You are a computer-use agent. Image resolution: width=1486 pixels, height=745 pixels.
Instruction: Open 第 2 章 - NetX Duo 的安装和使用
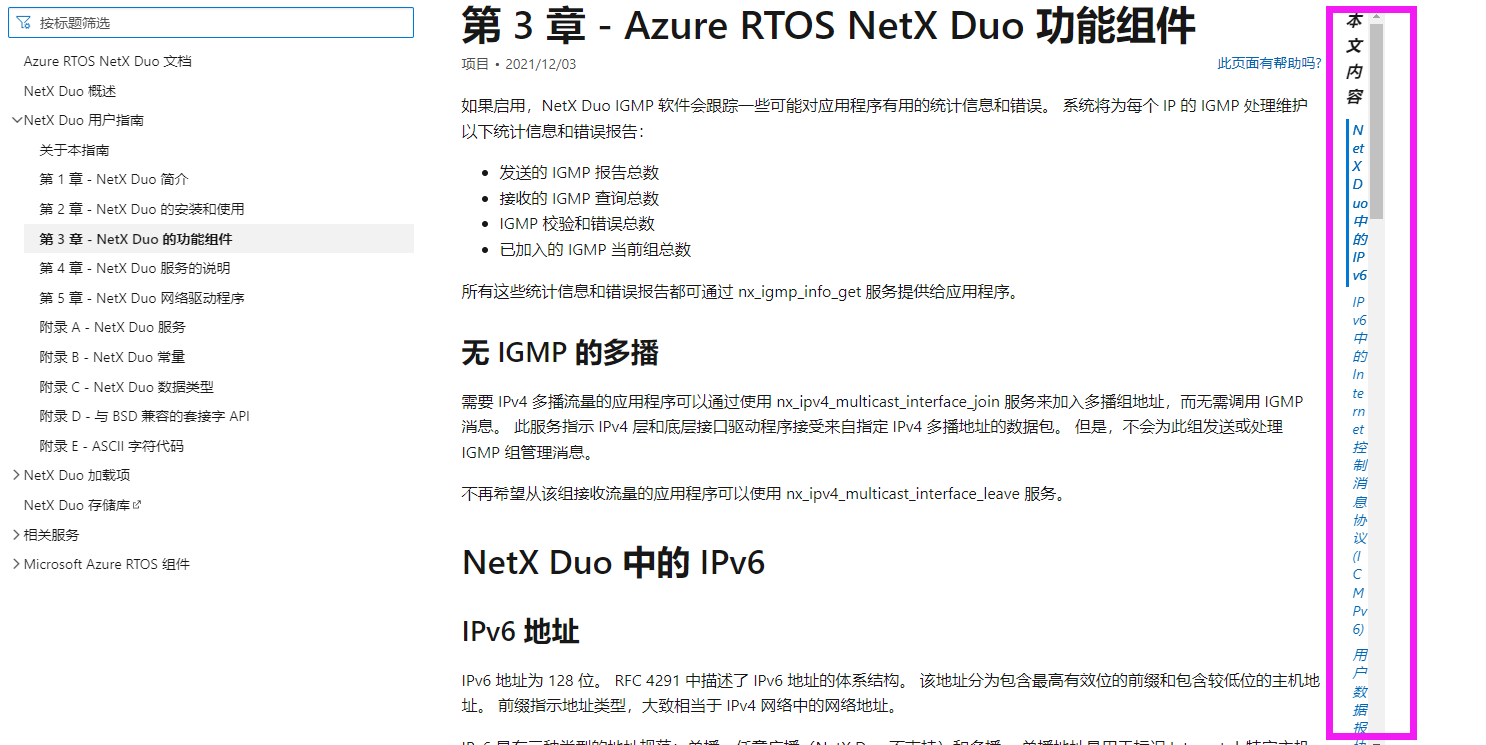click(x=142, y=209)
